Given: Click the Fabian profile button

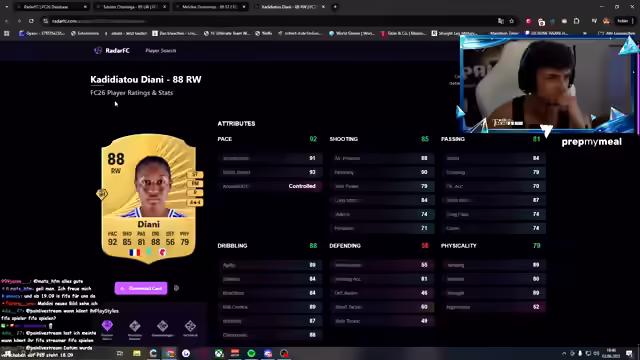Looking at the screenshot, I should (x=622, y=21).
